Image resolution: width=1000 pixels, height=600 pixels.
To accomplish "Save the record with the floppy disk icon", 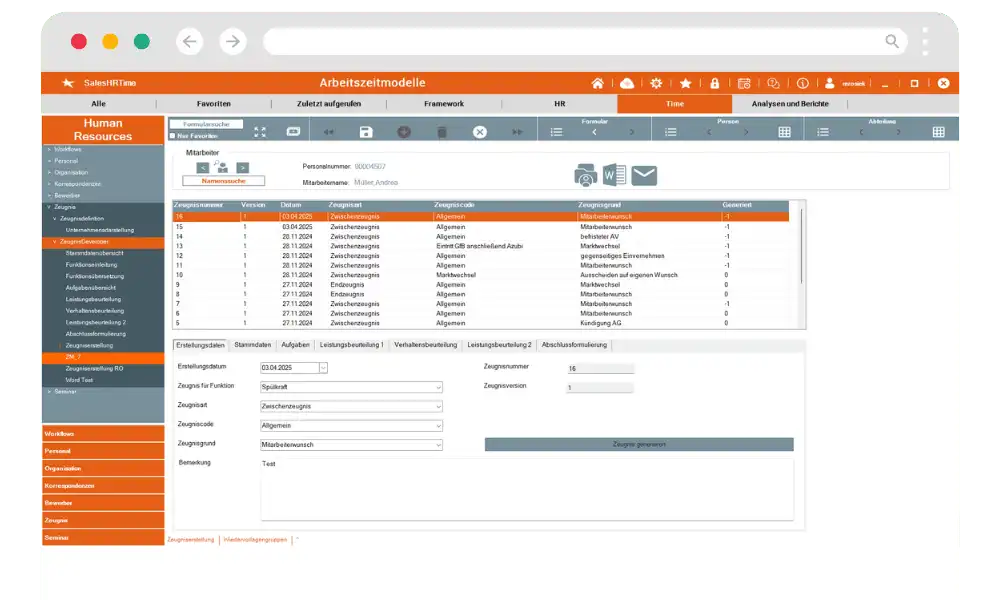I will (365, 132).
